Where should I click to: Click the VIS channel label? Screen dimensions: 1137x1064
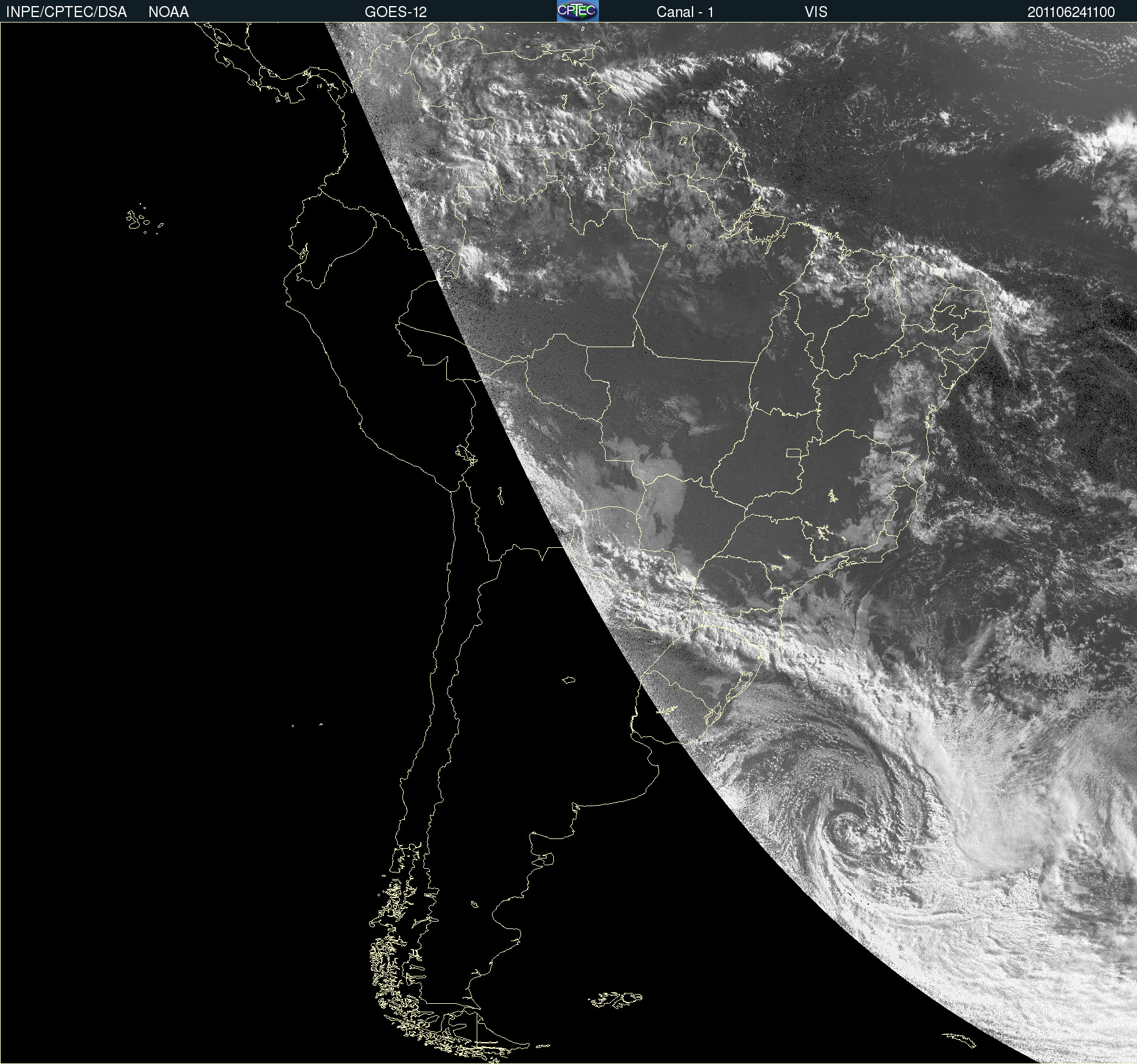(816, 12)
